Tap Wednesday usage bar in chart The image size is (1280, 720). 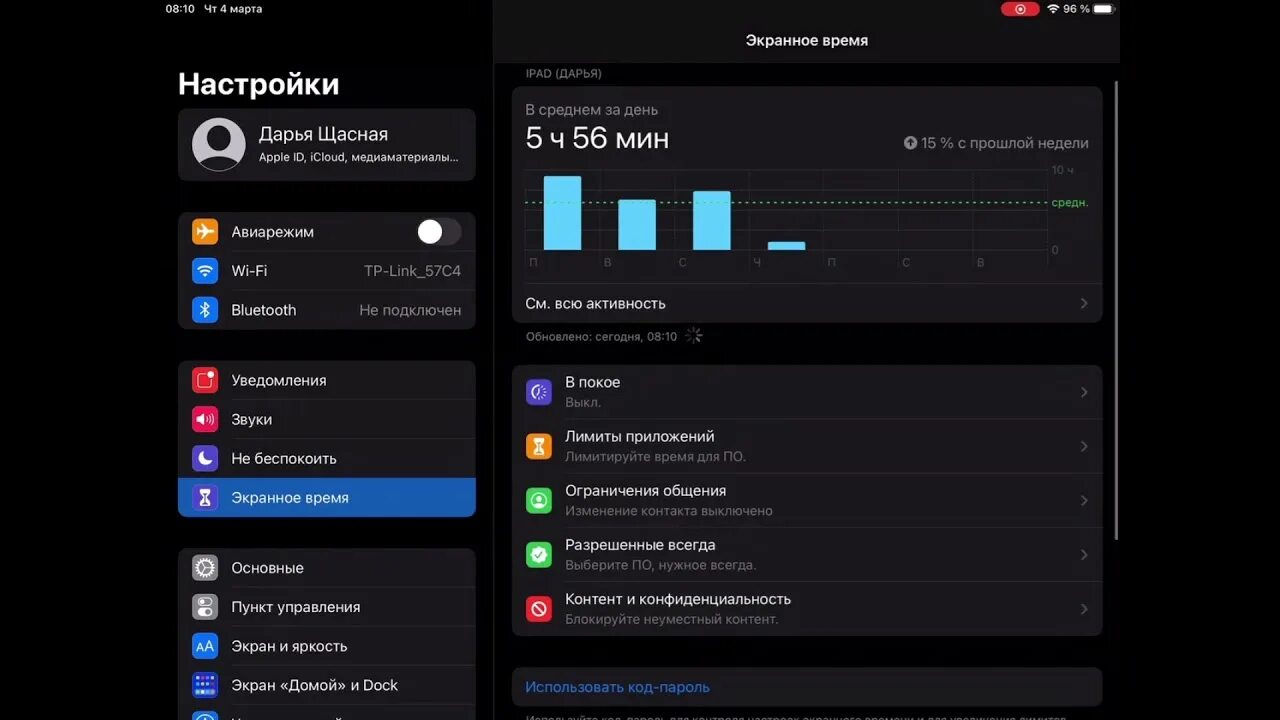712,220
